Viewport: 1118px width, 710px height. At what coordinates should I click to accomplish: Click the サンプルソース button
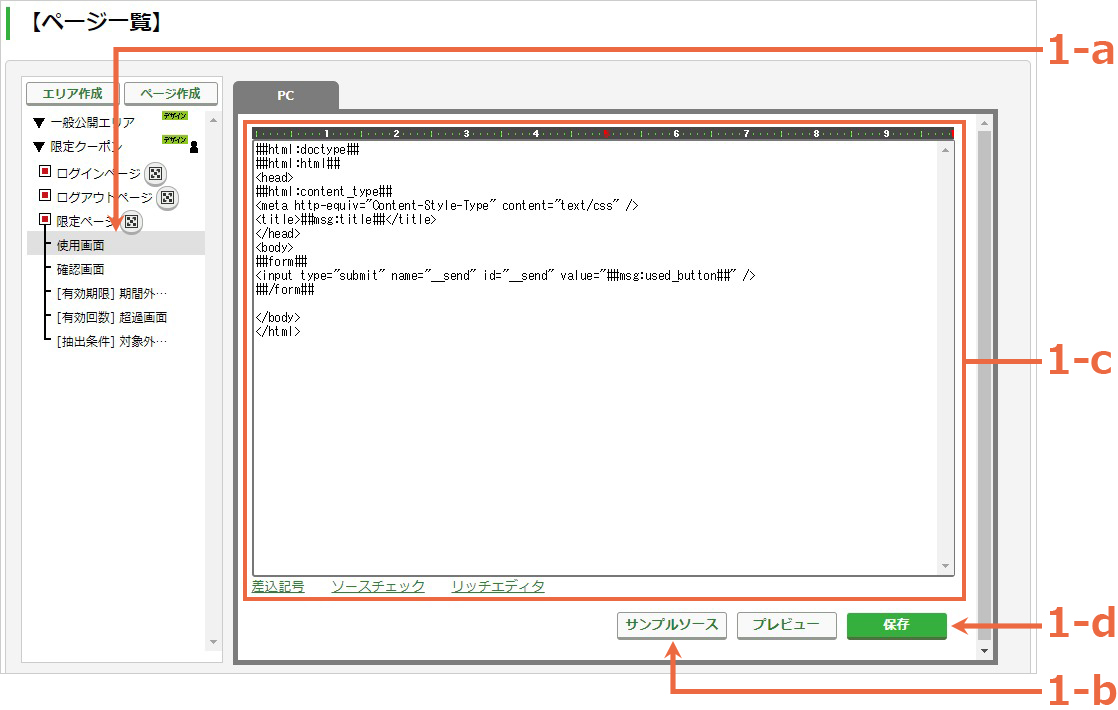pos(672,625)
